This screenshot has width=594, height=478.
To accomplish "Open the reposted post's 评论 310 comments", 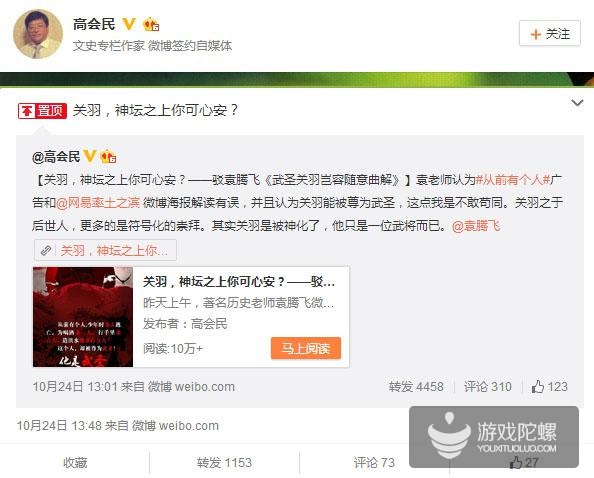I will click(x=488, y=387).
